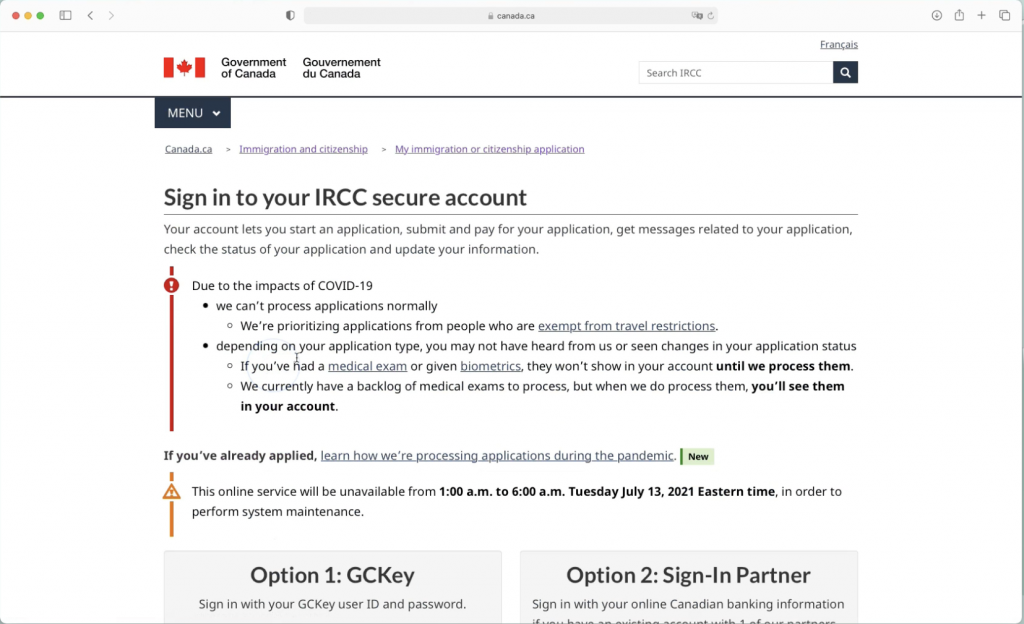Expand the MENU dropdown
Viewport: 1024px width, 624px height.
click(193, 113)
